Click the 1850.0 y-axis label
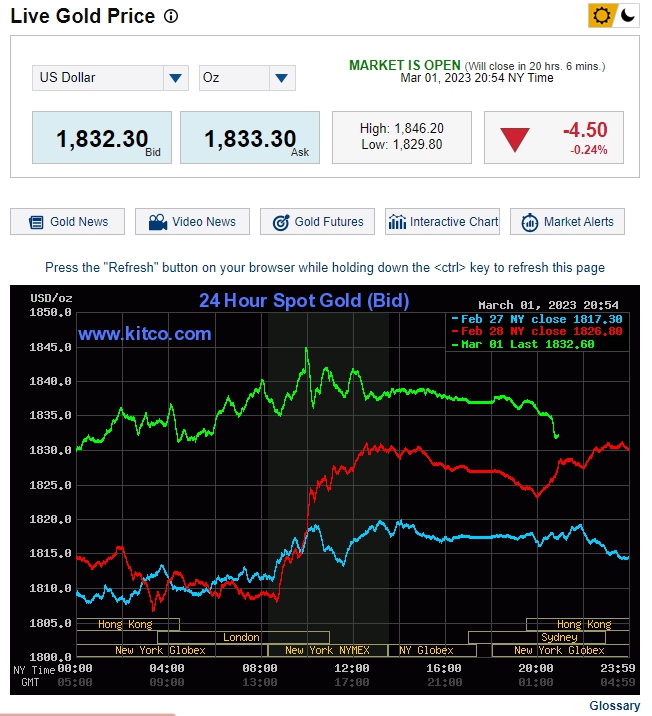This screenshot has width=652, height=716. (x=50, y=313)
